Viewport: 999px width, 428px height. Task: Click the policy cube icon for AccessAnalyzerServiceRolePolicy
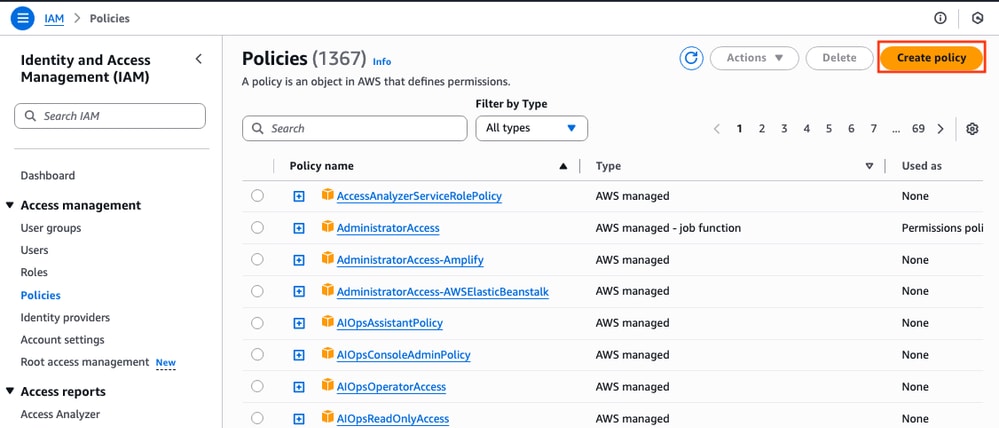327,195
